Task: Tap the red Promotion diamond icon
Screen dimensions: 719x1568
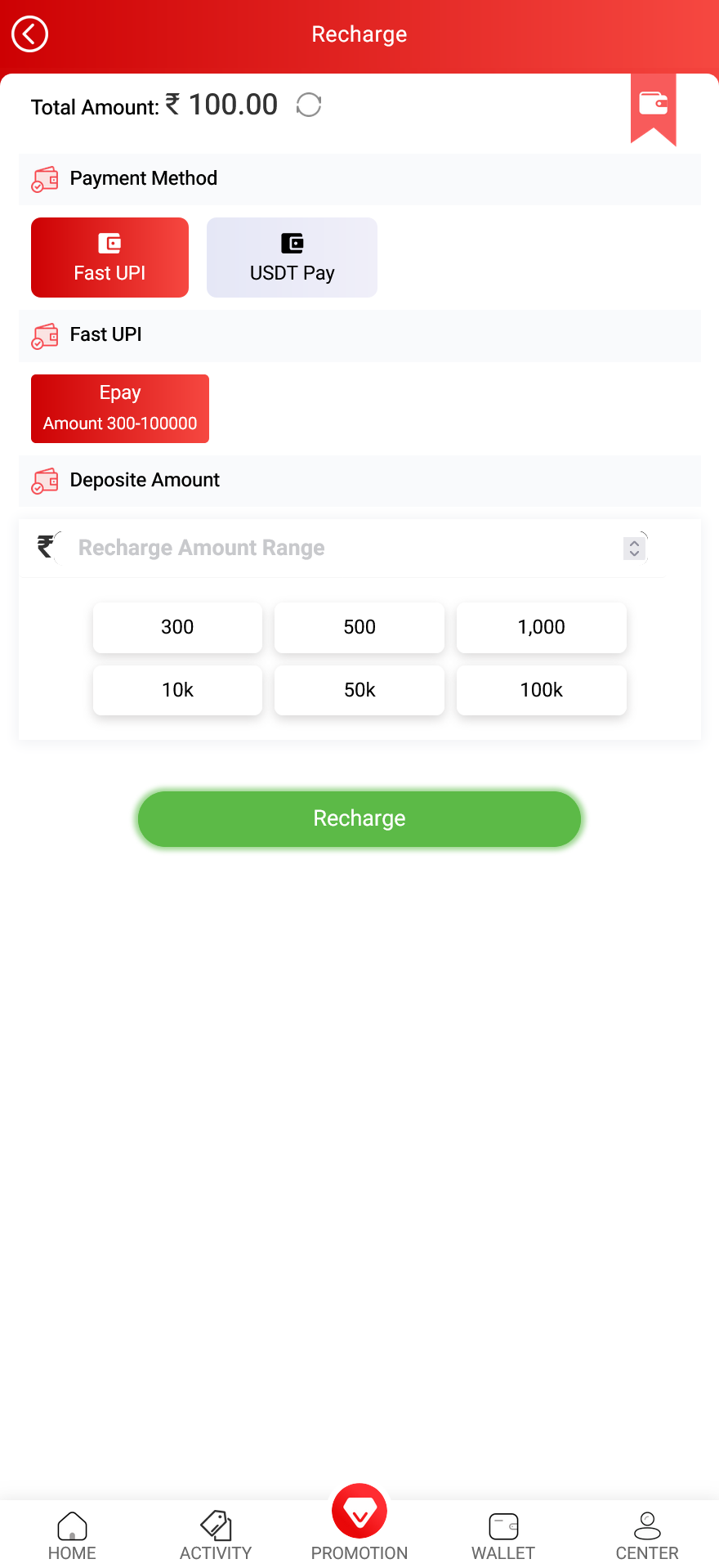Action: click(x=359, y=1511)
